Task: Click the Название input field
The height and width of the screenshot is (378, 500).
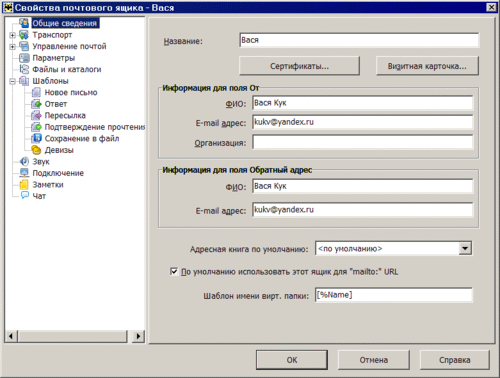Action: coord(359,40)
